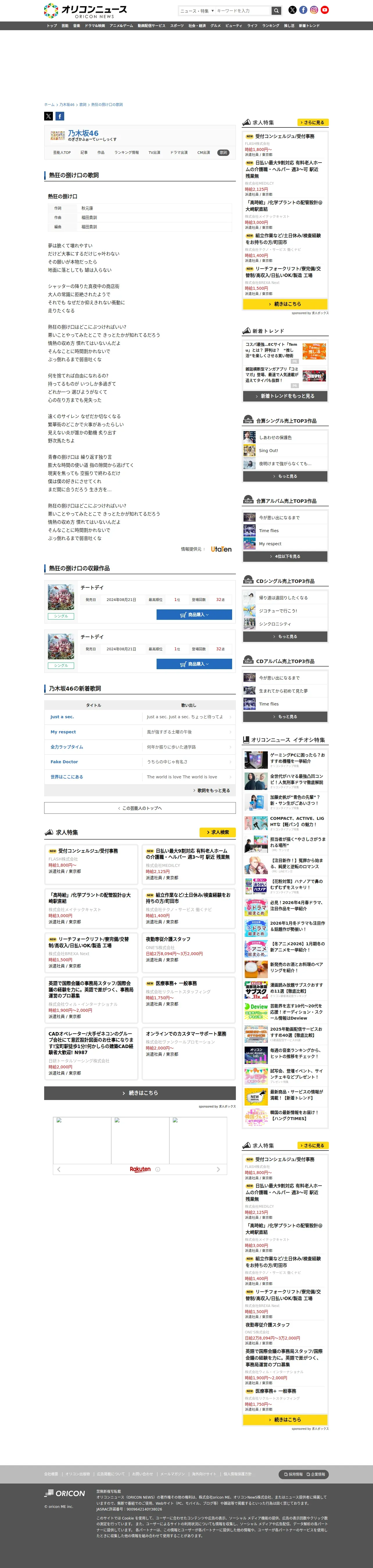Open Oricon's YouTube channel from the header

click(x=325, y=10)
